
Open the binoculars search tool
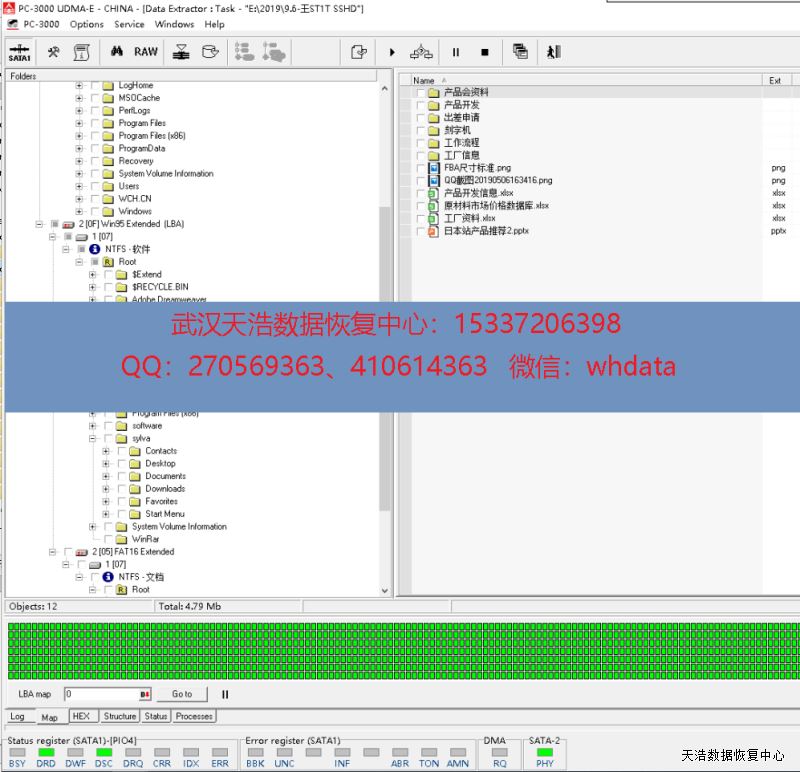[x=116, y=52]
